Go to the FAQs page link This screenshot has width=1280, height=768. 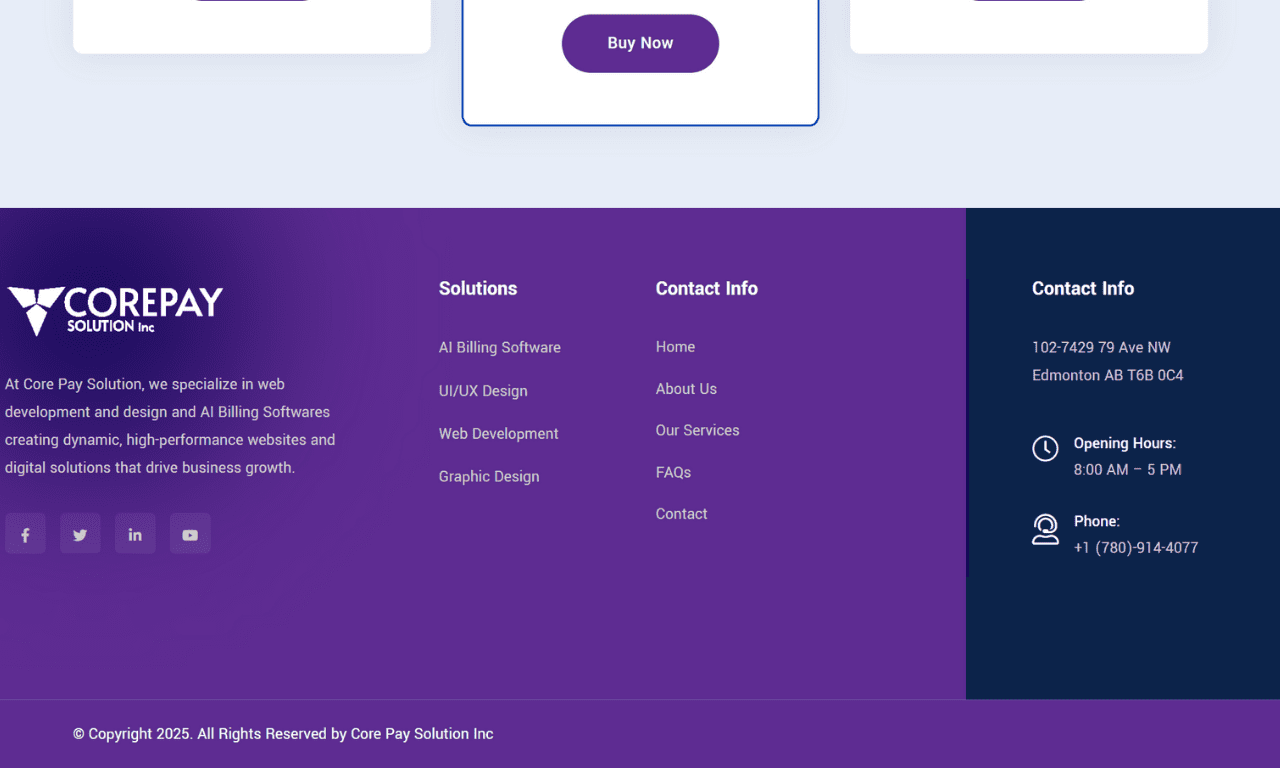[x=673, y=473]
